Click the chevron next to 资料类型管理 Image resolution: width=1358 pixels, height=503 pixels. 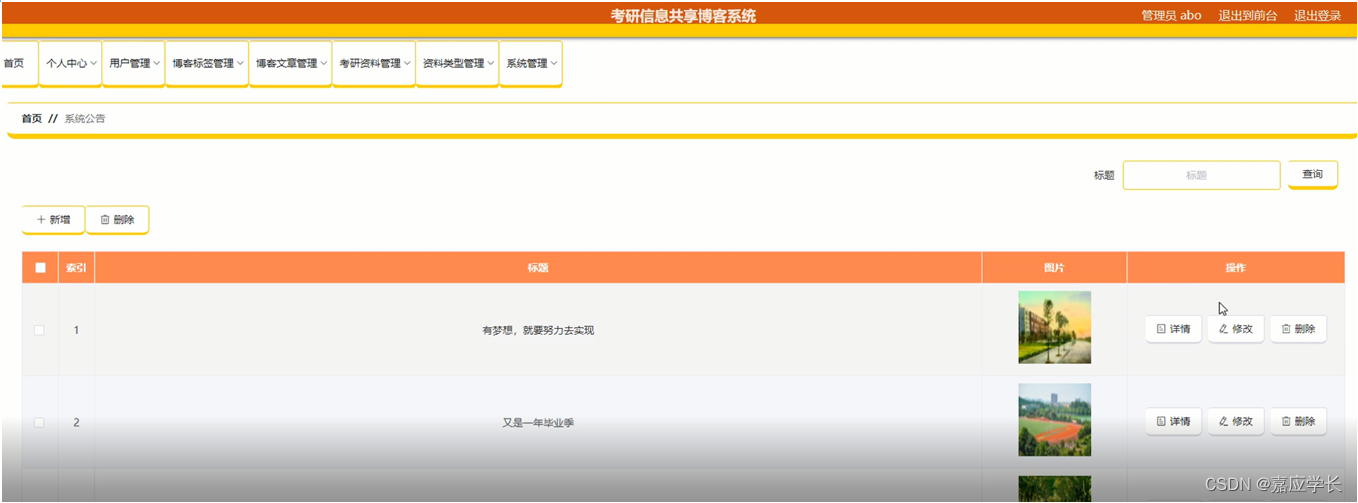tap(491, 64)
